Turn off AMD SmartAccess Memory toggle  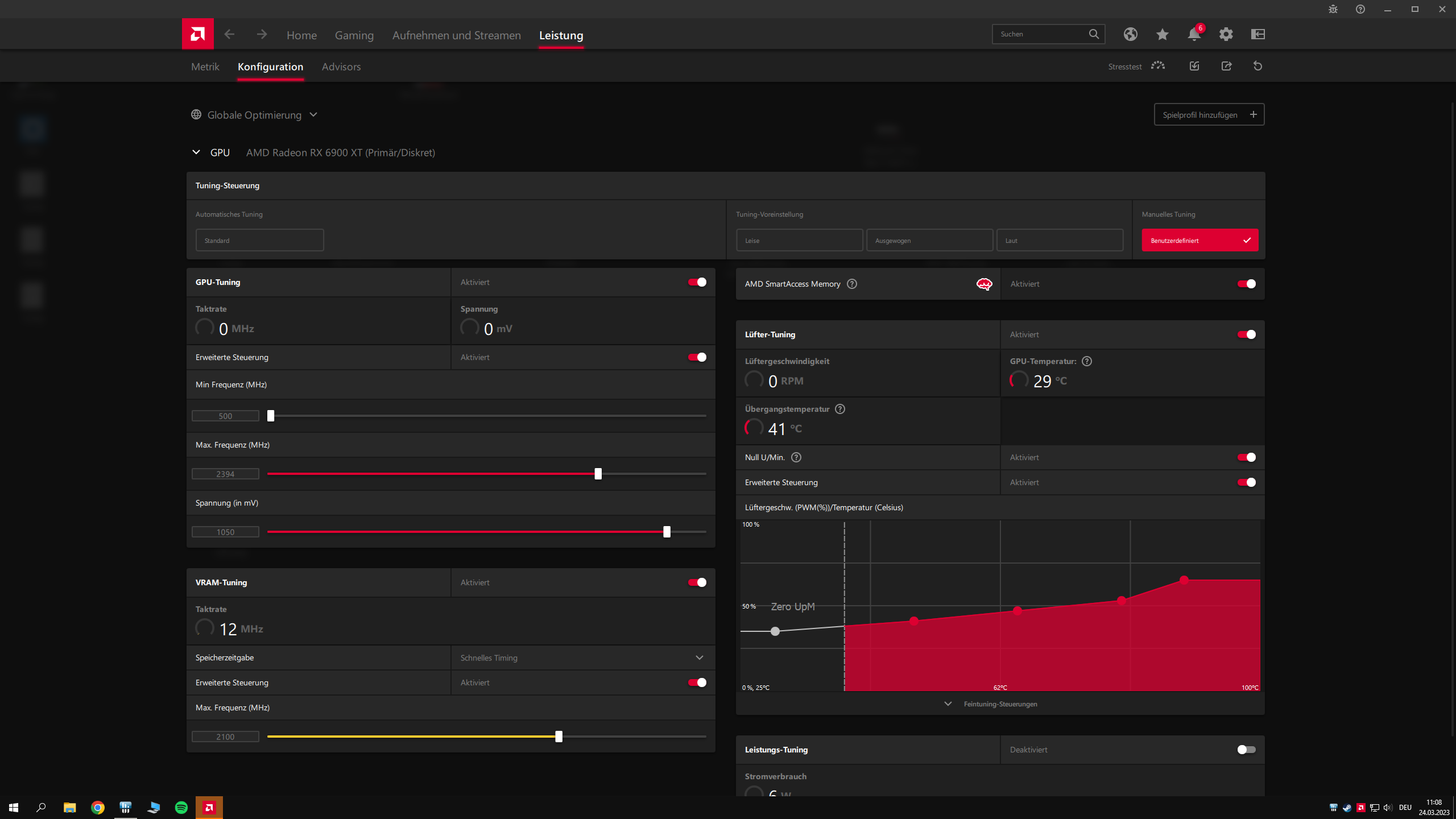point(1246,284)
